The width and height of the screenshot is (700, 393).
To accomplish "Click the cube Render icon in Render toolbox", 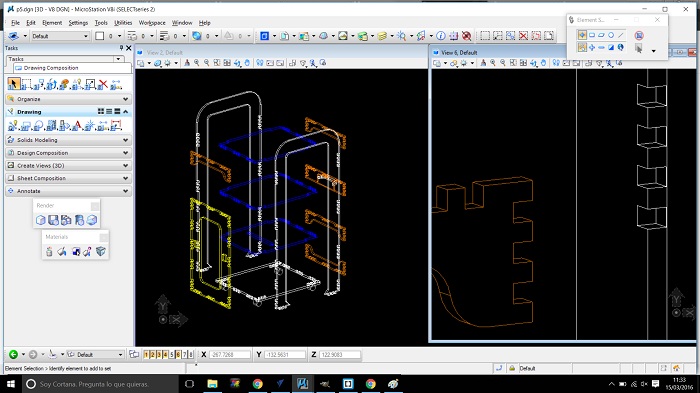I will point(41,220).
